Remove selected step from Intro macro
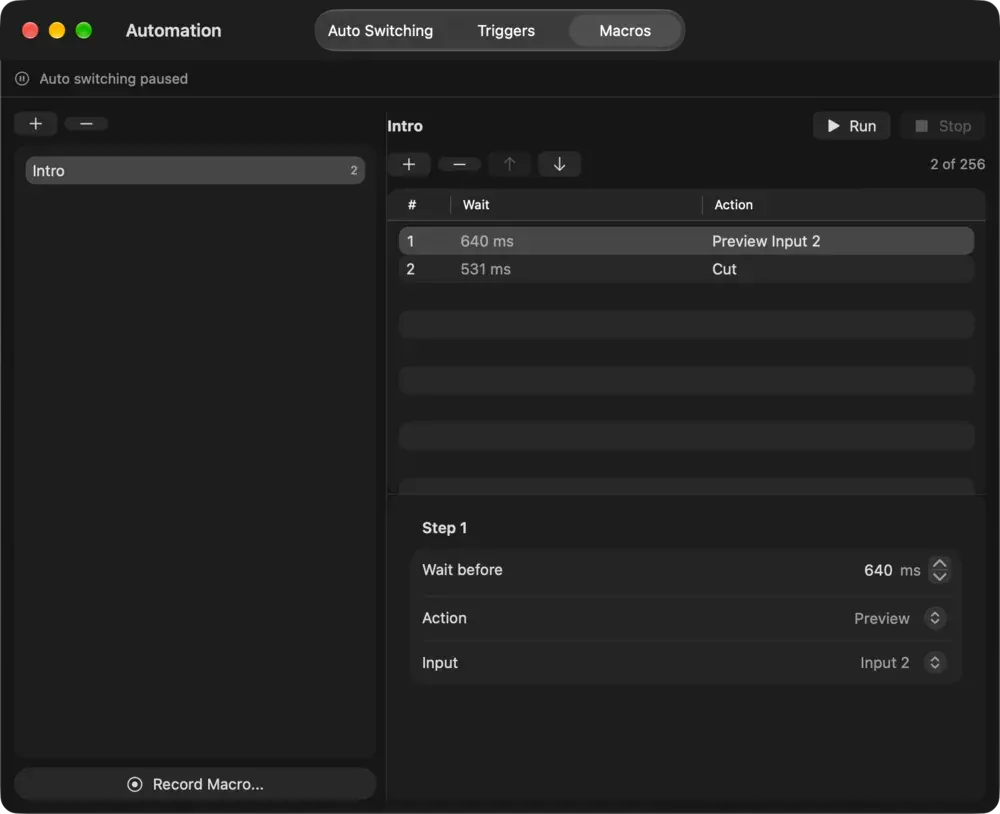1000x814 pixels. [459, 165]
